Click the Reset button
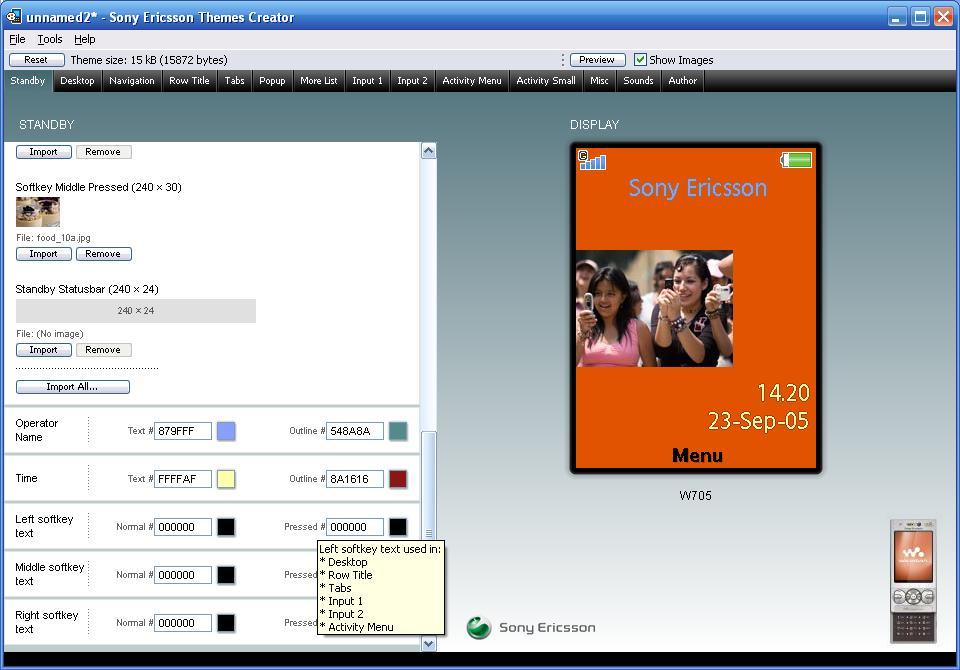 point(37,60)
